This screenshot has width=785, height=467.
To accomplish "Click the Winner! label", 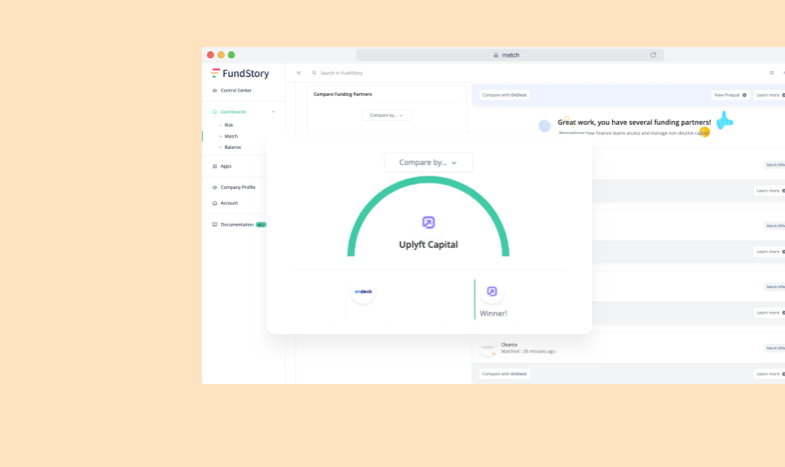I will [493, 313].
